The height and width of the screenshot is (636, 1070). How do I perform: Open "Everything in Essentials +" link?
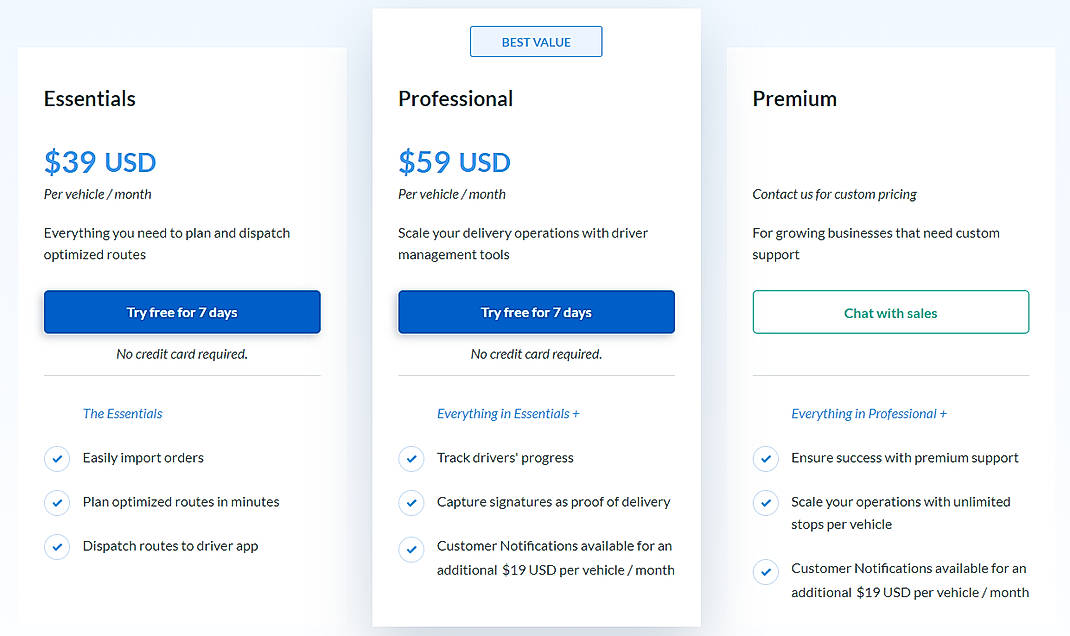508,412
